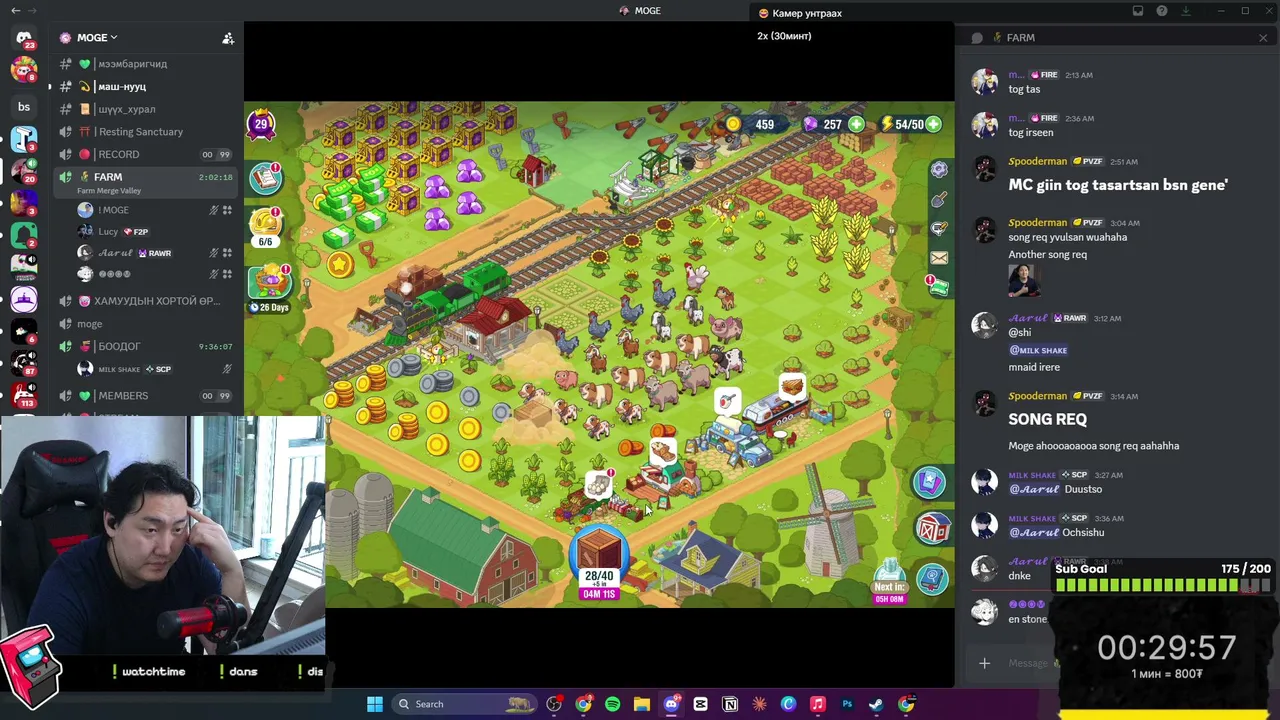Open the game mail envelope icon
The width and height of the screenshot is (1280, 720).
[x=939, y=257]
